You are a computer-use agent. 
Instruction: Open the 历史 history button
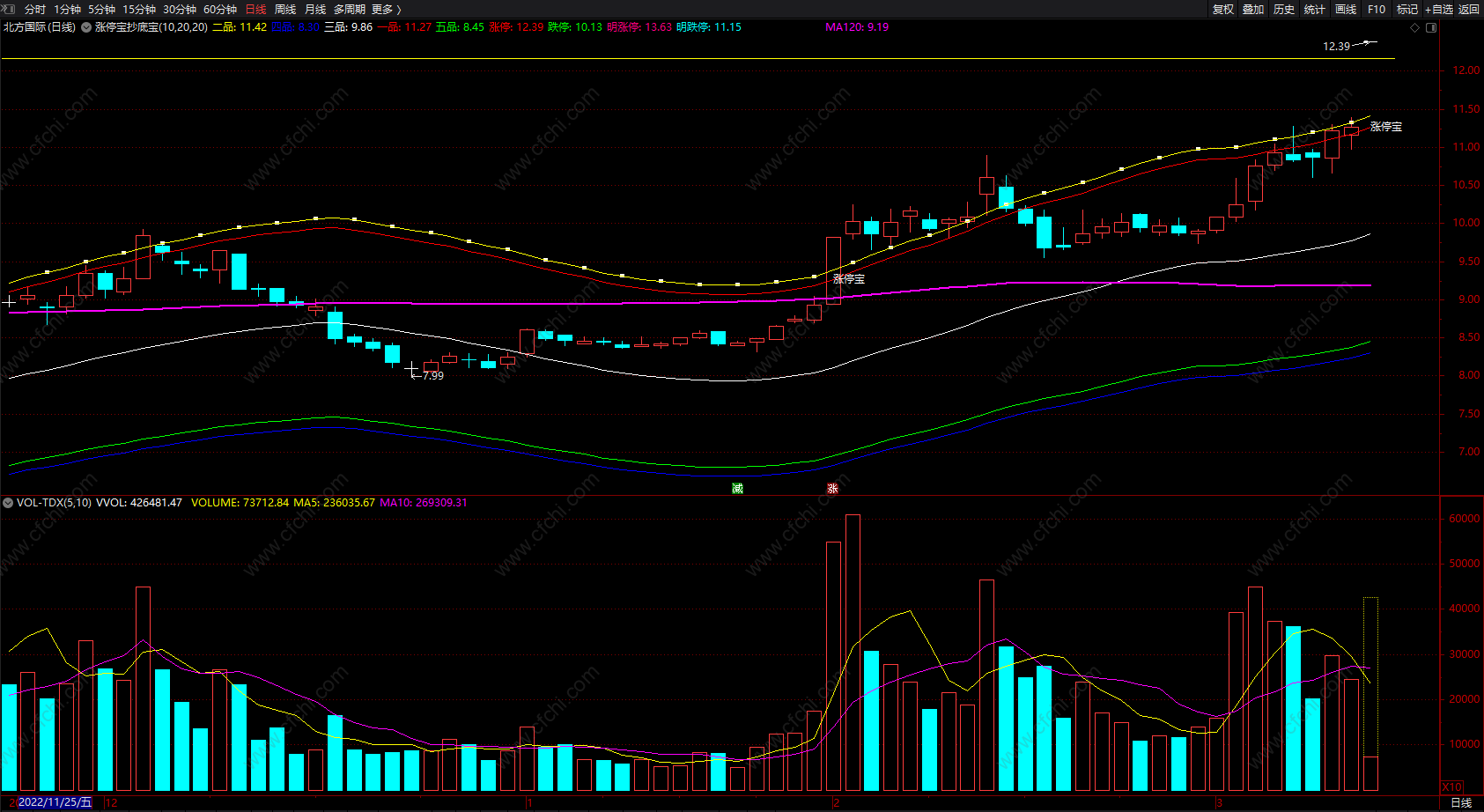click(1284, 9)
